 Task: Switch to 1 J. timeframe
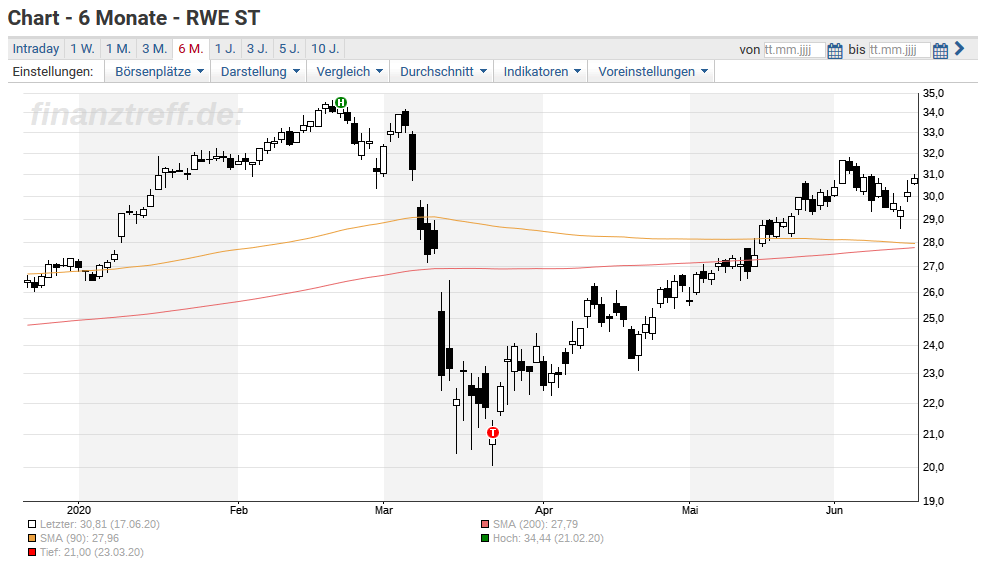coord(225,49)
